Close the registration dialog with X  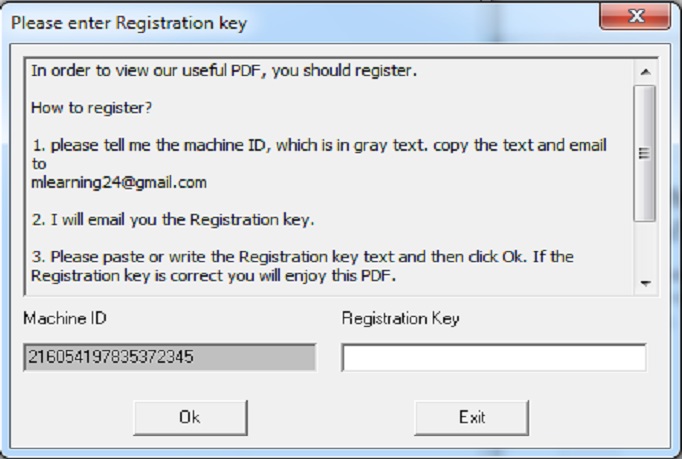point(634,18)
